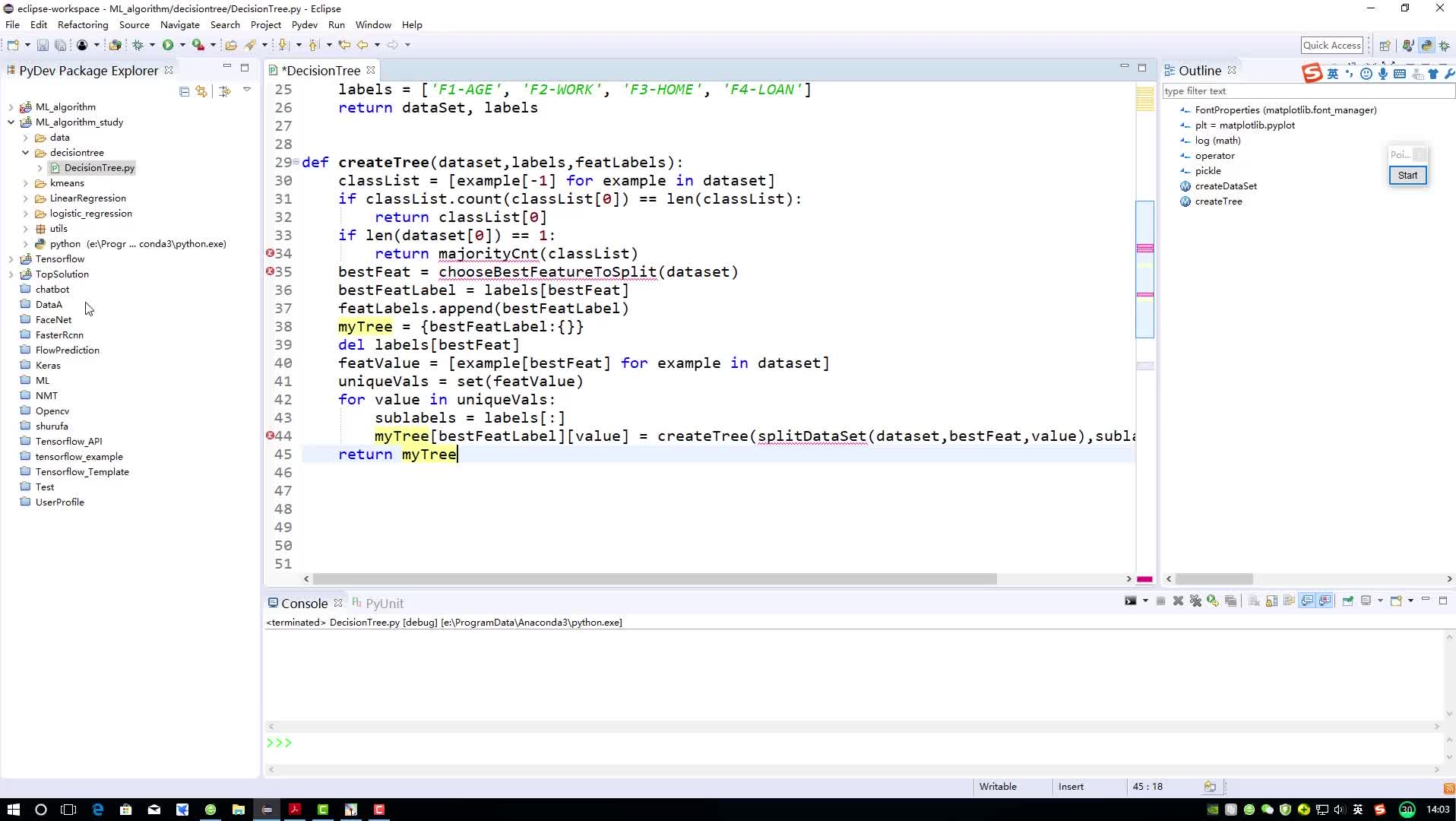
Task: Click Collapse All in Package Explorer
Action: coord(184,91)
